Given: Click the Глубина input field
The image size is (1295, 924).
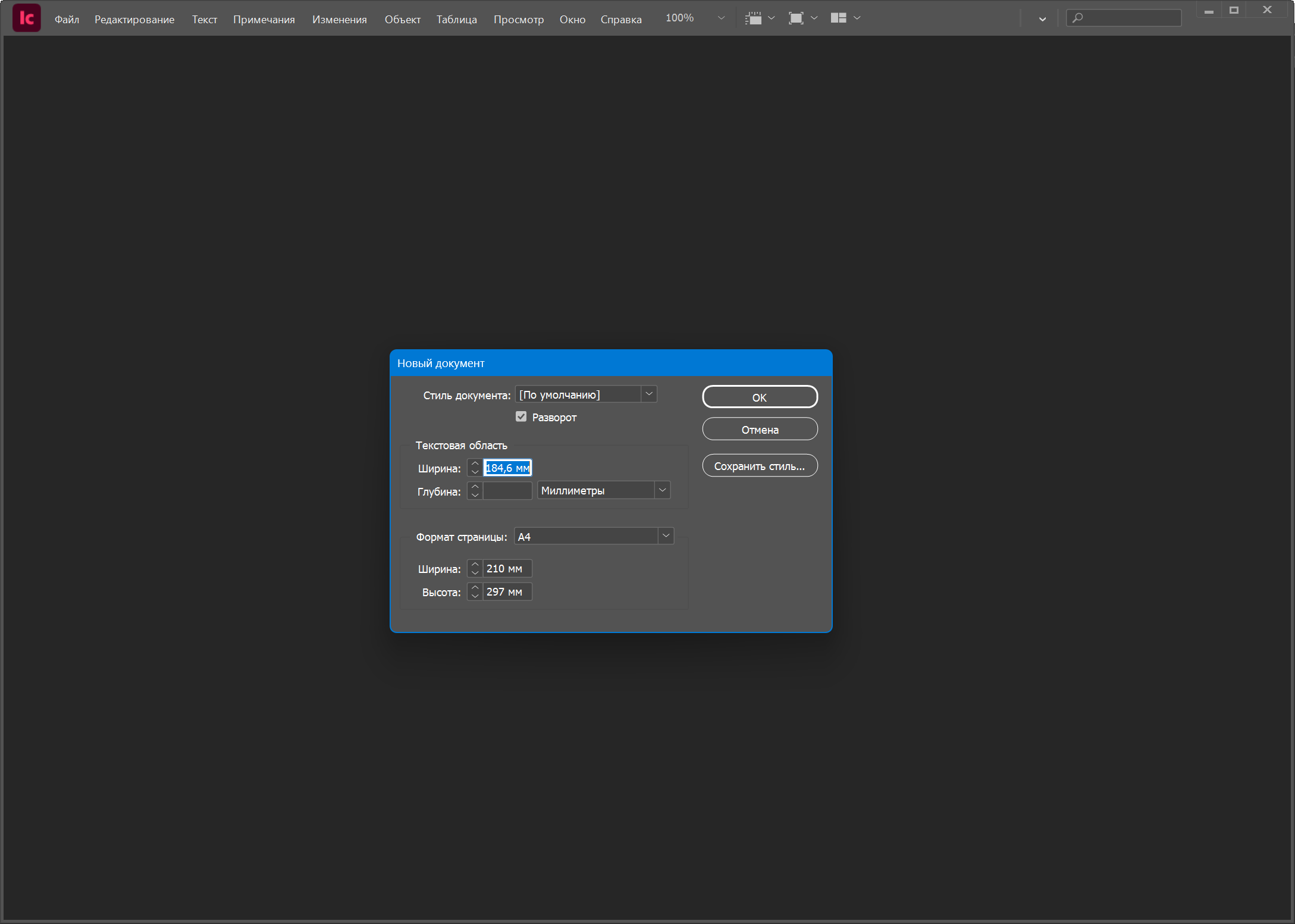Looking at the screenshot, I should point(507,491).
